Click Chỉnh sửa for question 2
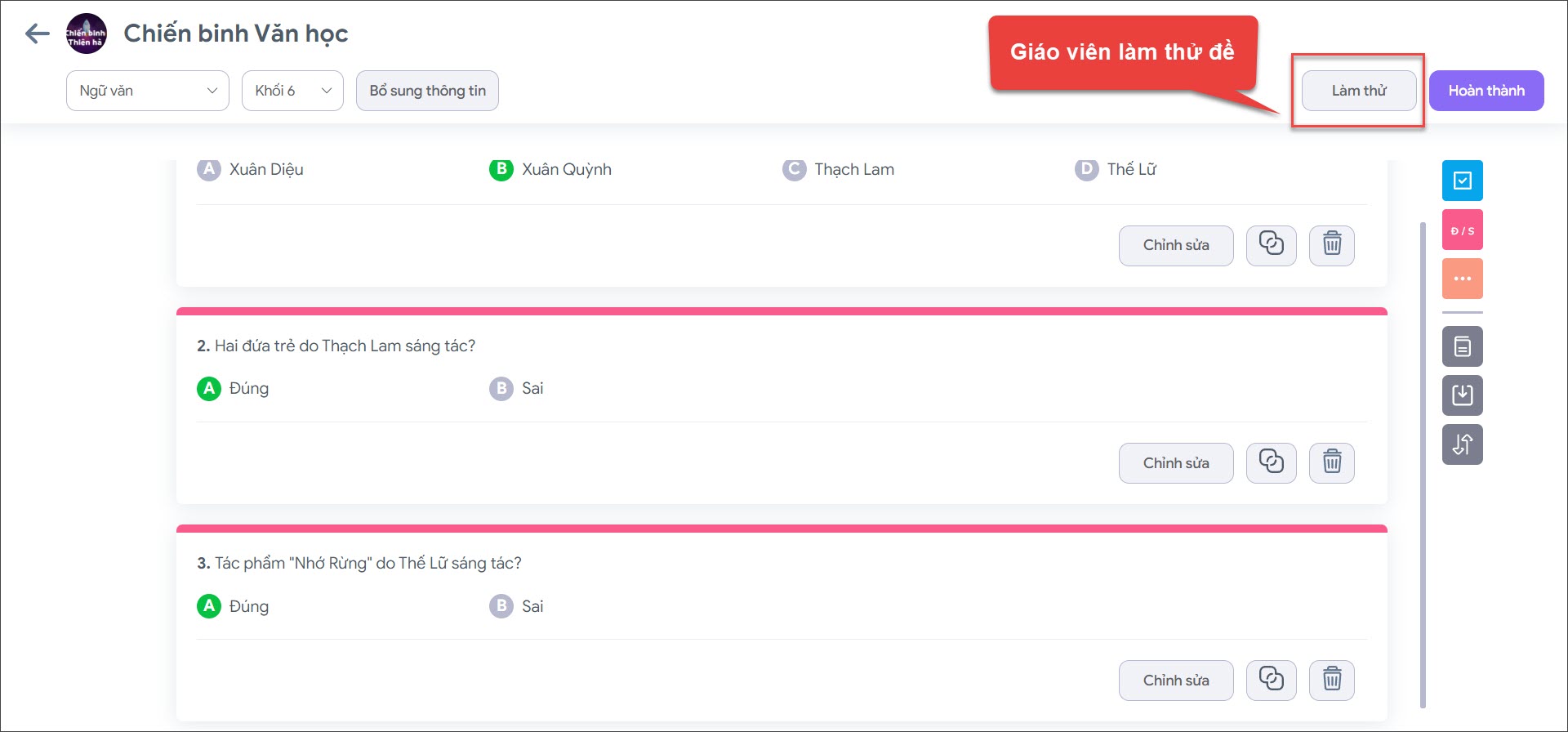This screenshot has width=1568, height=732. pos(1175,462)
